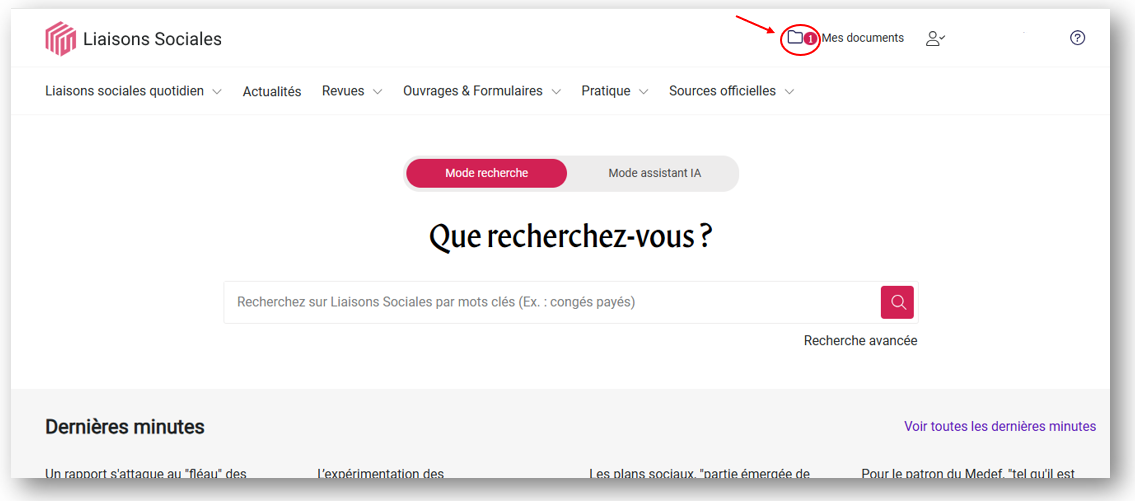The image size is (1135, 501).
Task: Switch to Mode recherche
Action: click(486, 174)
